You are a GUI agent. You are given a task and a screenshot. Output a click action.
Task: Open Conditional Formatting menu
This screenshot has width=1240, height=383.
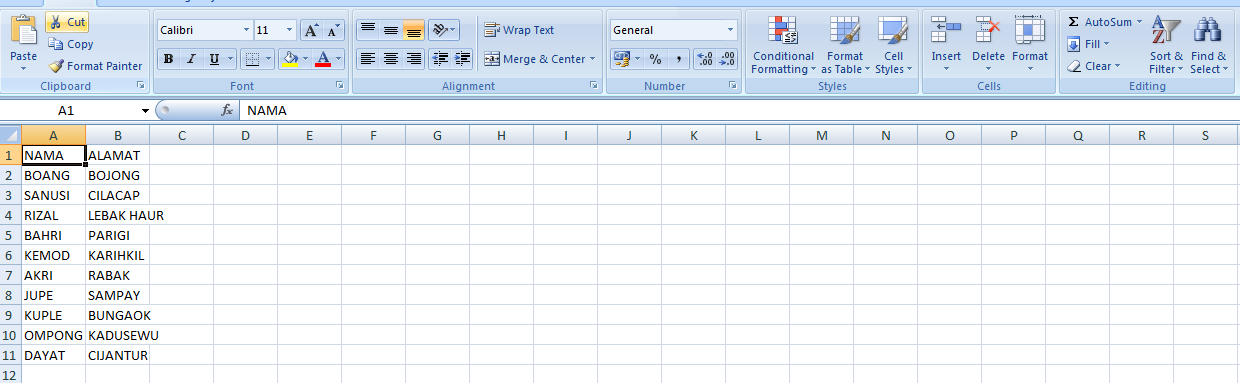[783, 45]
